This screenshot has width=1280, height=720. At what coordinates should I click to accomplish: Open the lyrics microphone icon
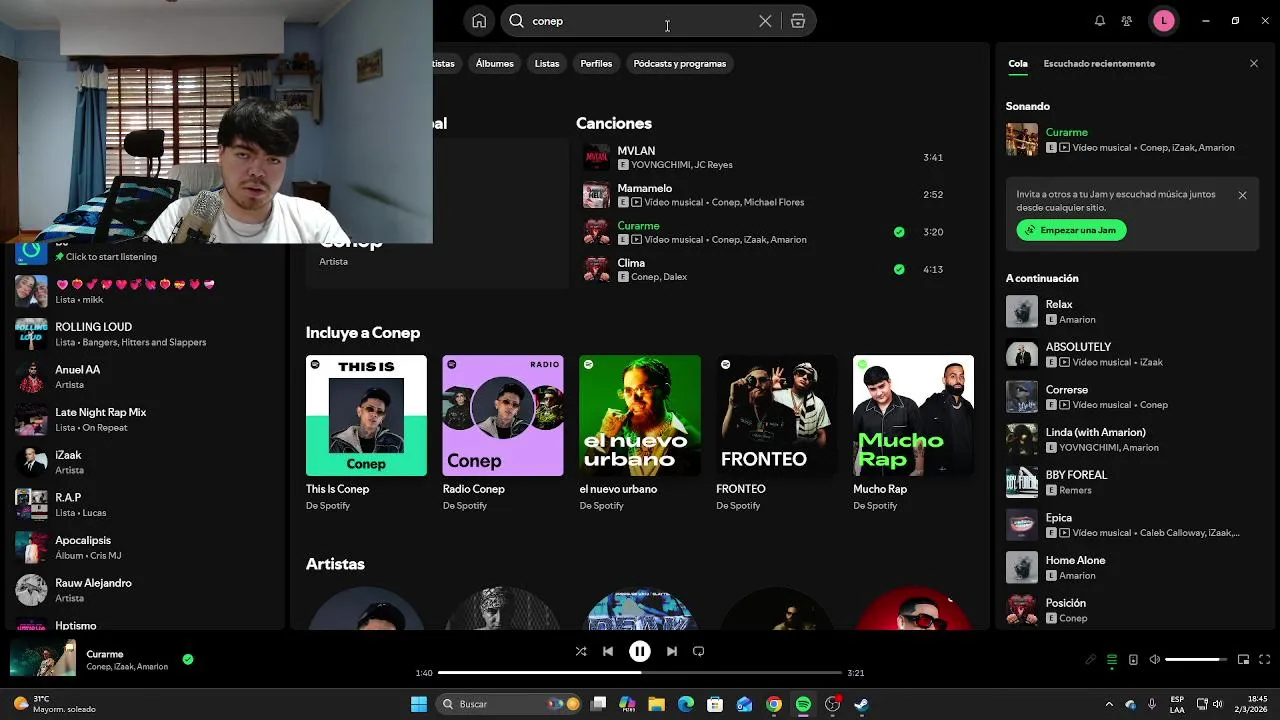tap(1091, 660)
